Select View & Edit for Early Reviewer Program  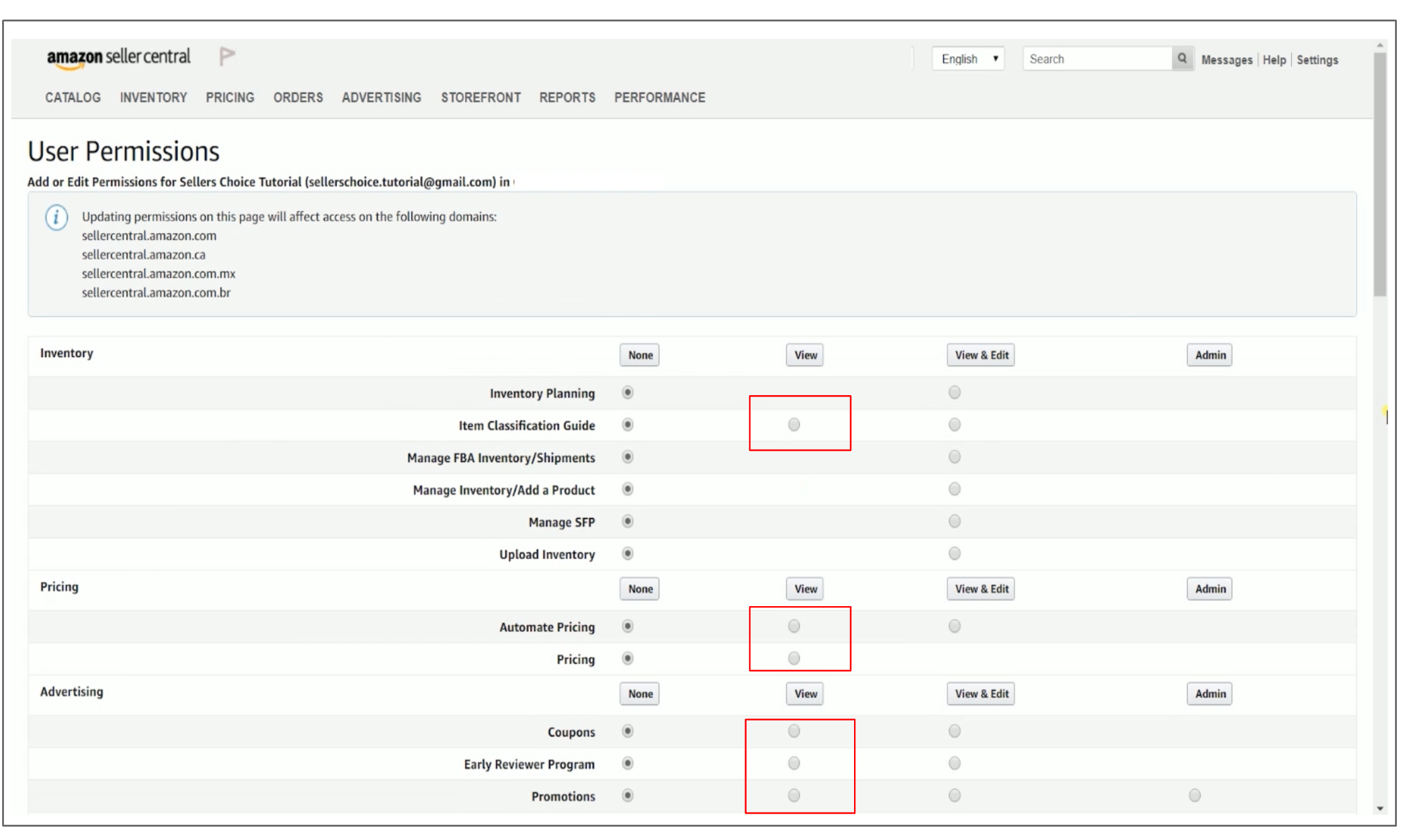[x=954, y=763]
